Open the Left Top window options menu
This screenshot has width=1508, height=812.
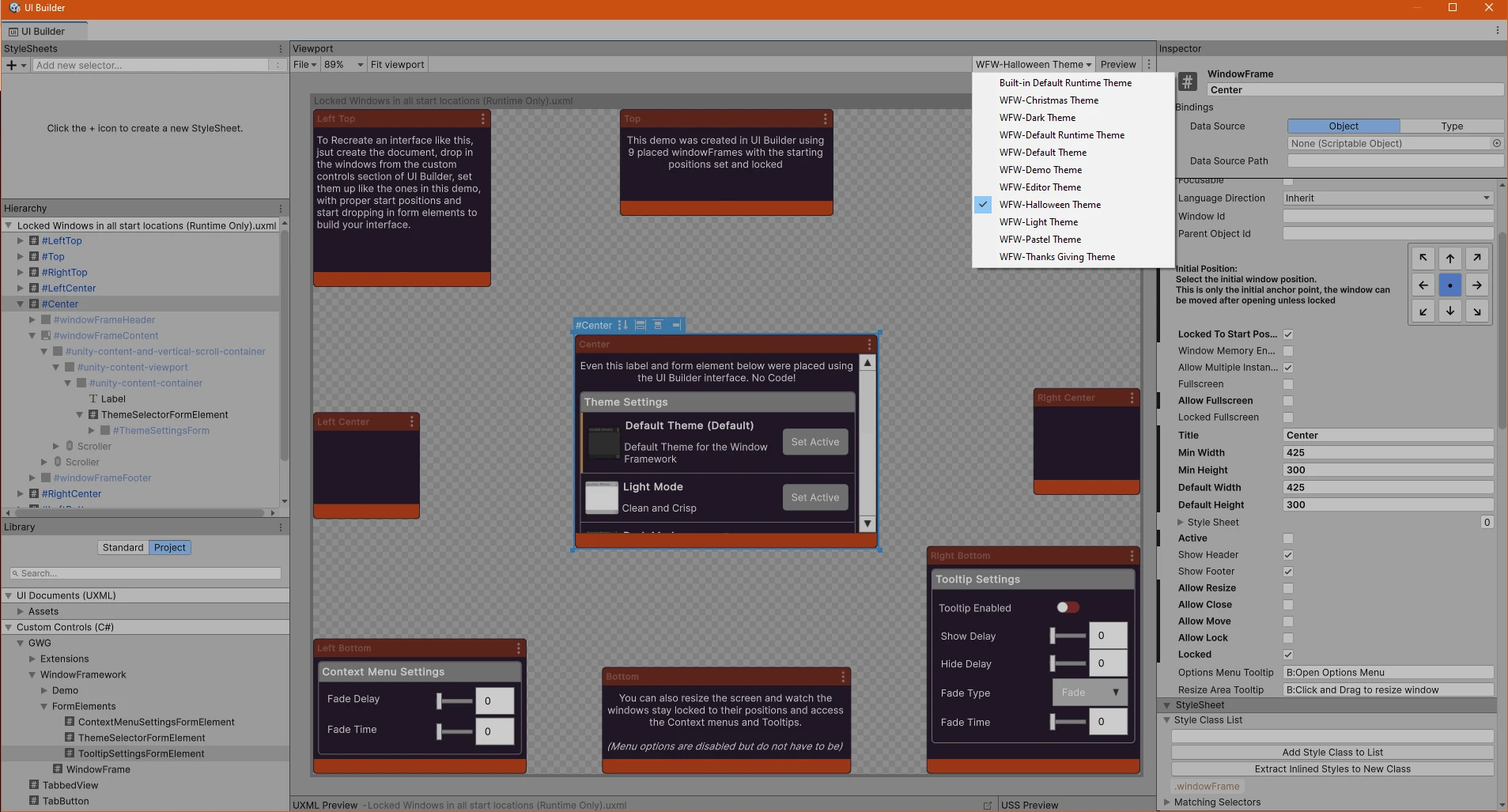click(483, 119)
